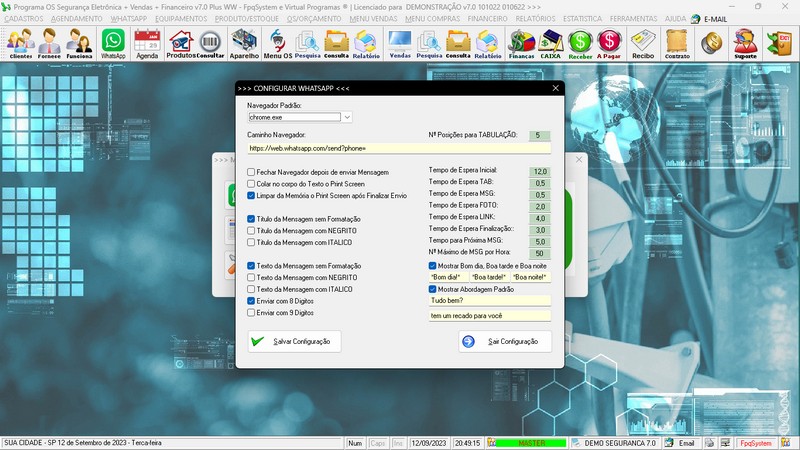Click Sair Configuração button
The width and height of the screenshot is (800, 450).
coord(505,341)
